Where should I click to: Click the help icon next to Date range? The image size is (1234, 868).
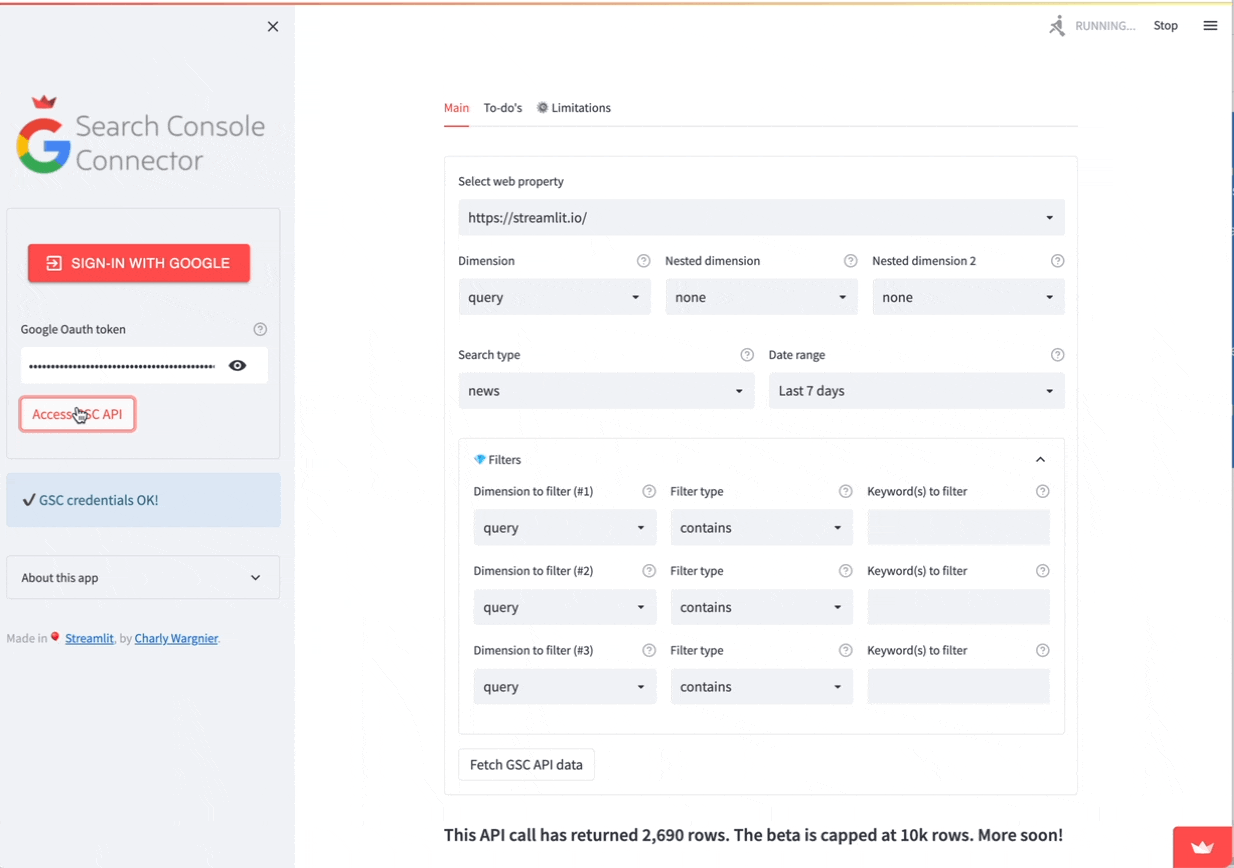click(1057, 354)
